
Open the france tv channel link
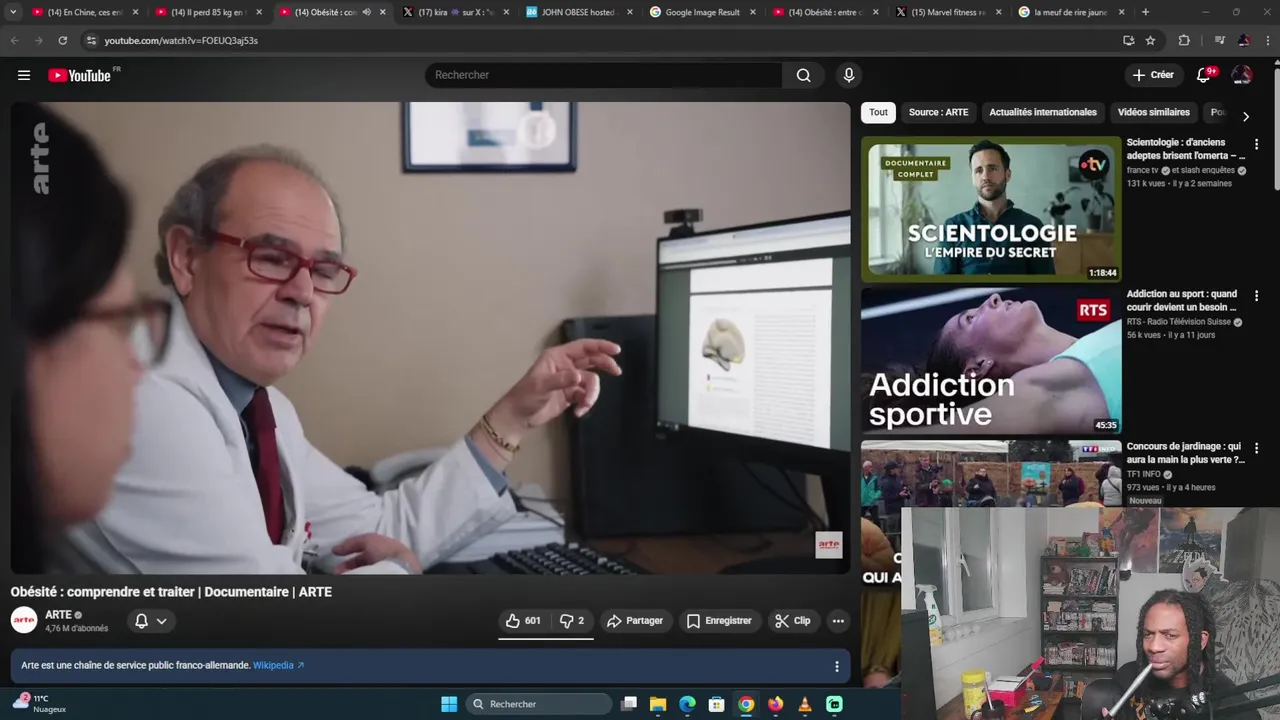[1141, 171]
